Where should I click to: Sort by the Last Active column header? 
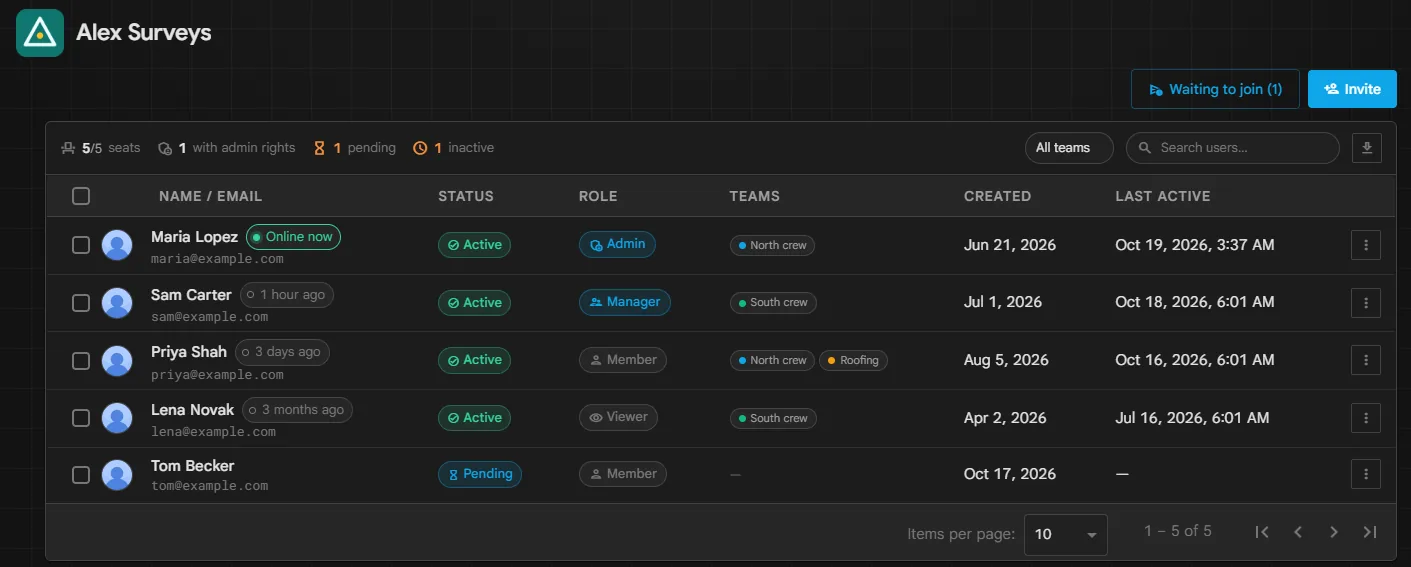[x=1163, y=196]
